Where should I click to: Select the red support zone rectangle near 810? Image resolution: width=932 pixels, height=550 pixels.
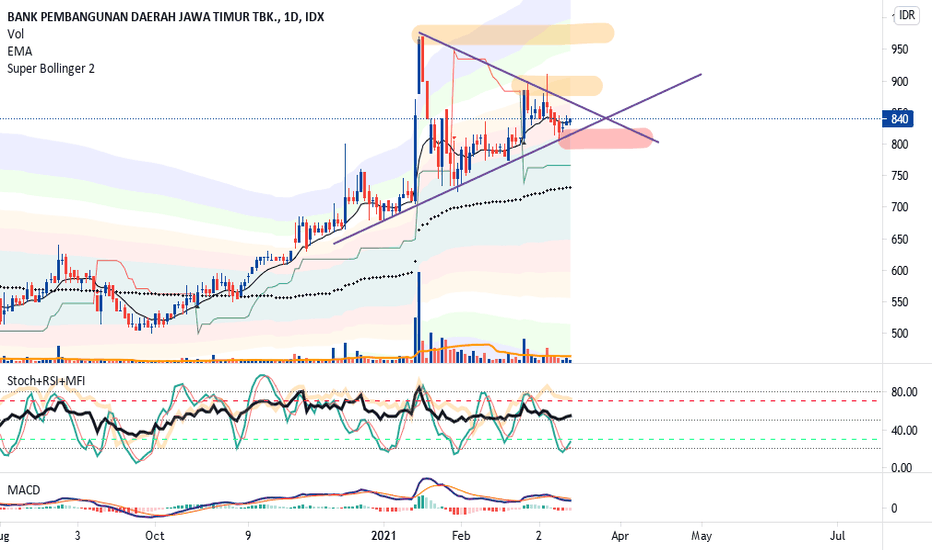click(605, 138)
